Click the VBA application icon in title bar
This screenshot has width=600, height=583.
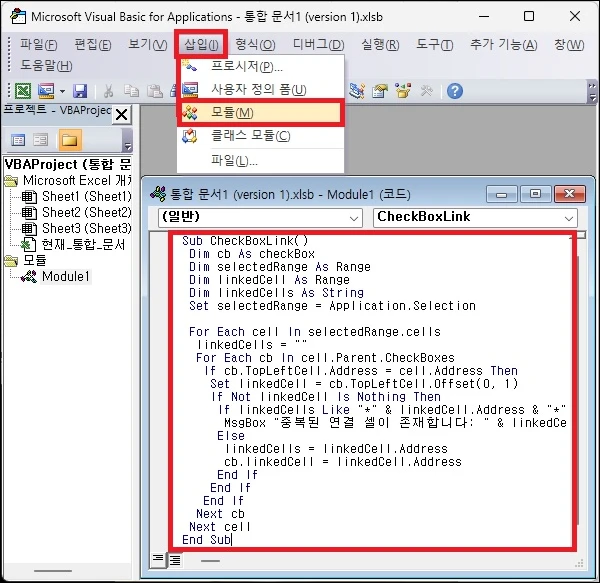(x=18, y=16)
